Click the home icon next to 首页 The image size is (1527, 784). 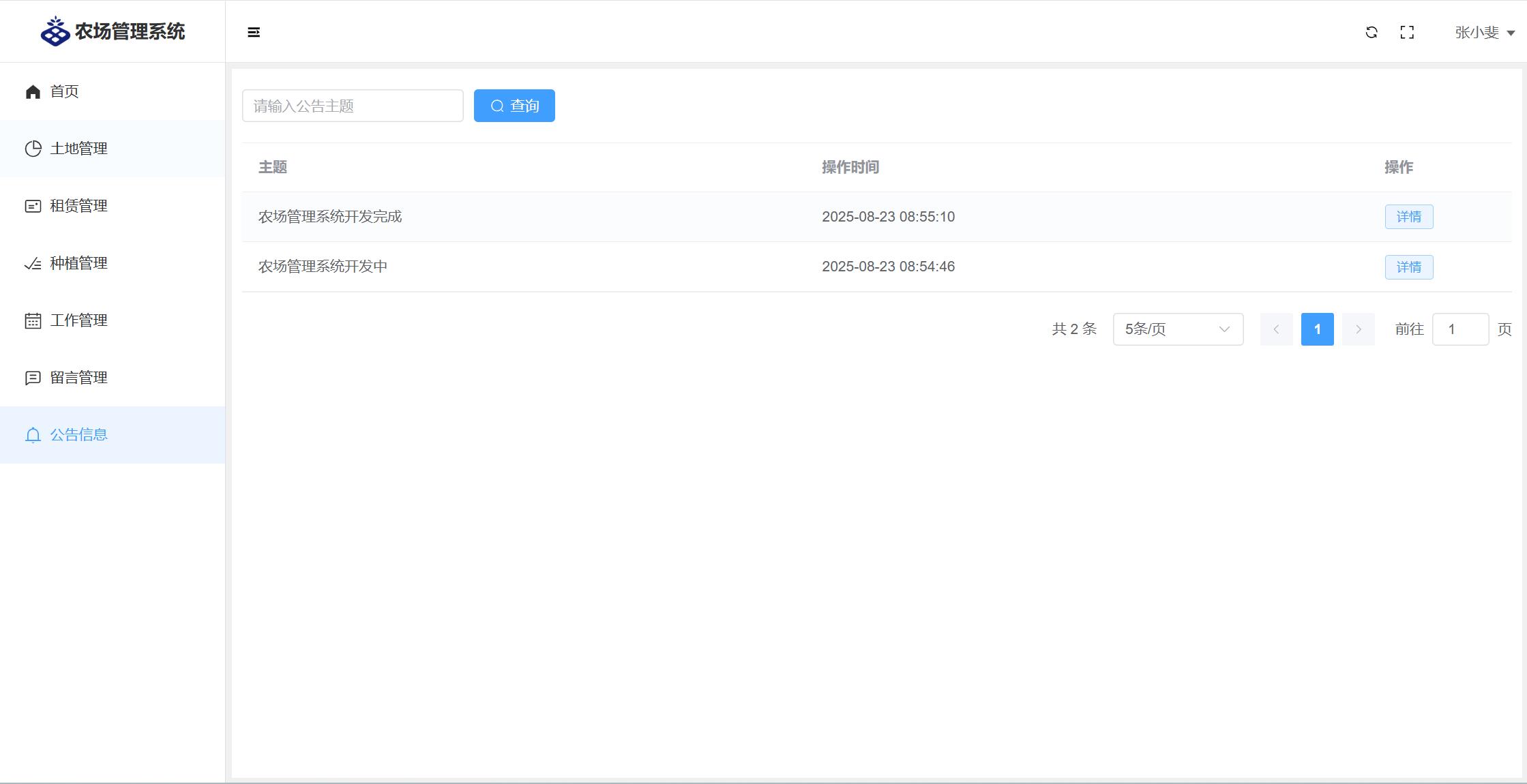[33, 91]
